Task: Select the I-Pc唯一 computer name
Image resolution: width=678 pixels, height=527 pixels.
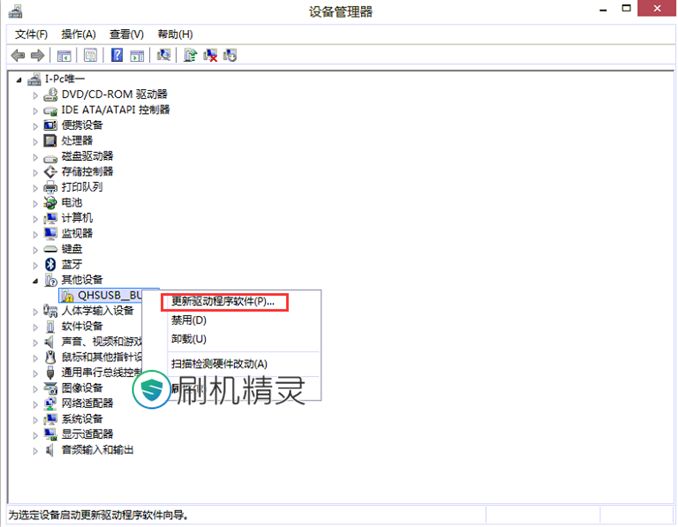Action: click(x=64, y=79)
